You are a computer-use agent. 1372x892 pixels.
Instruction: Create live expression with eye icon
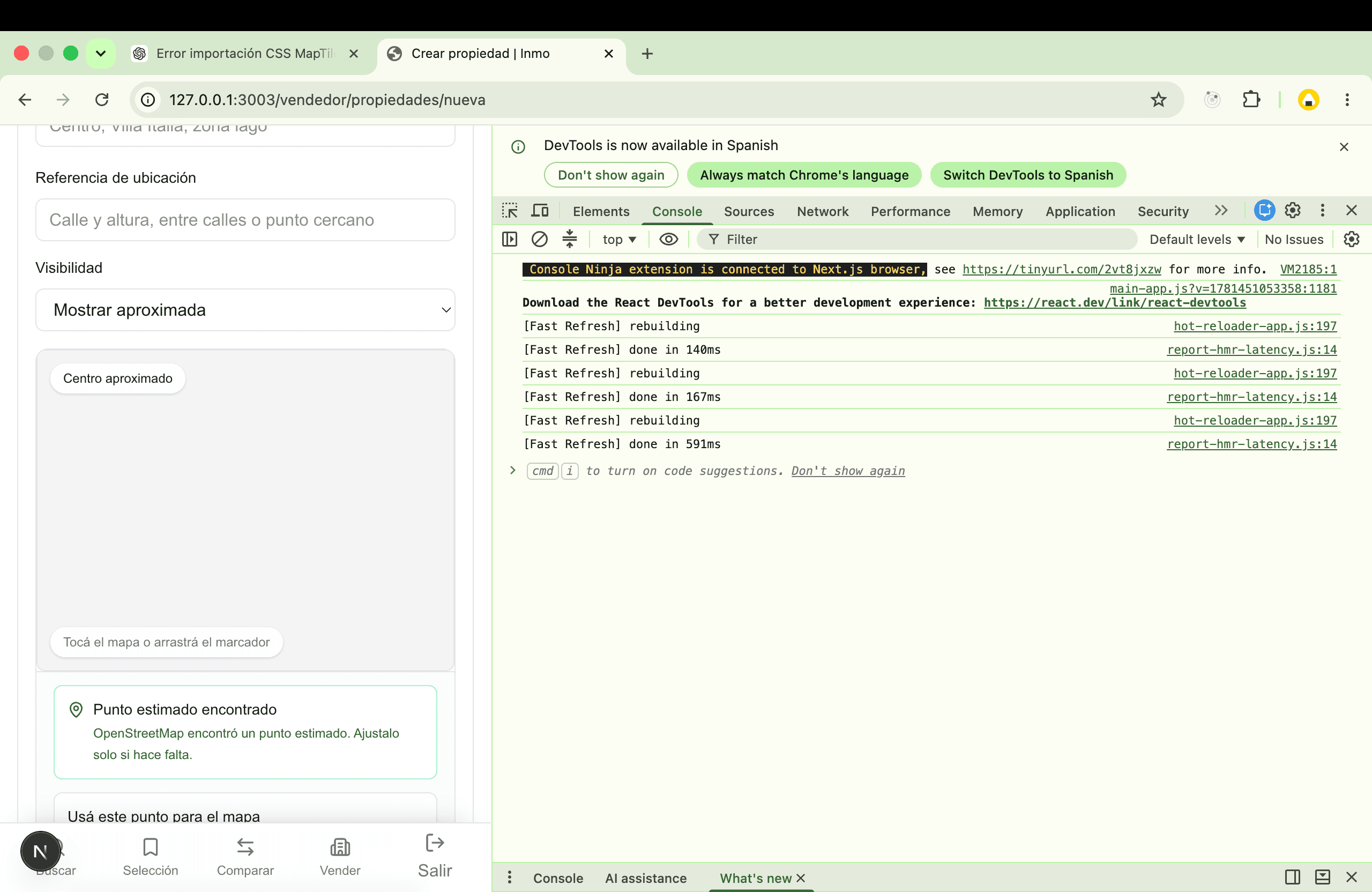pyautogui.click(x=669, y=239)
